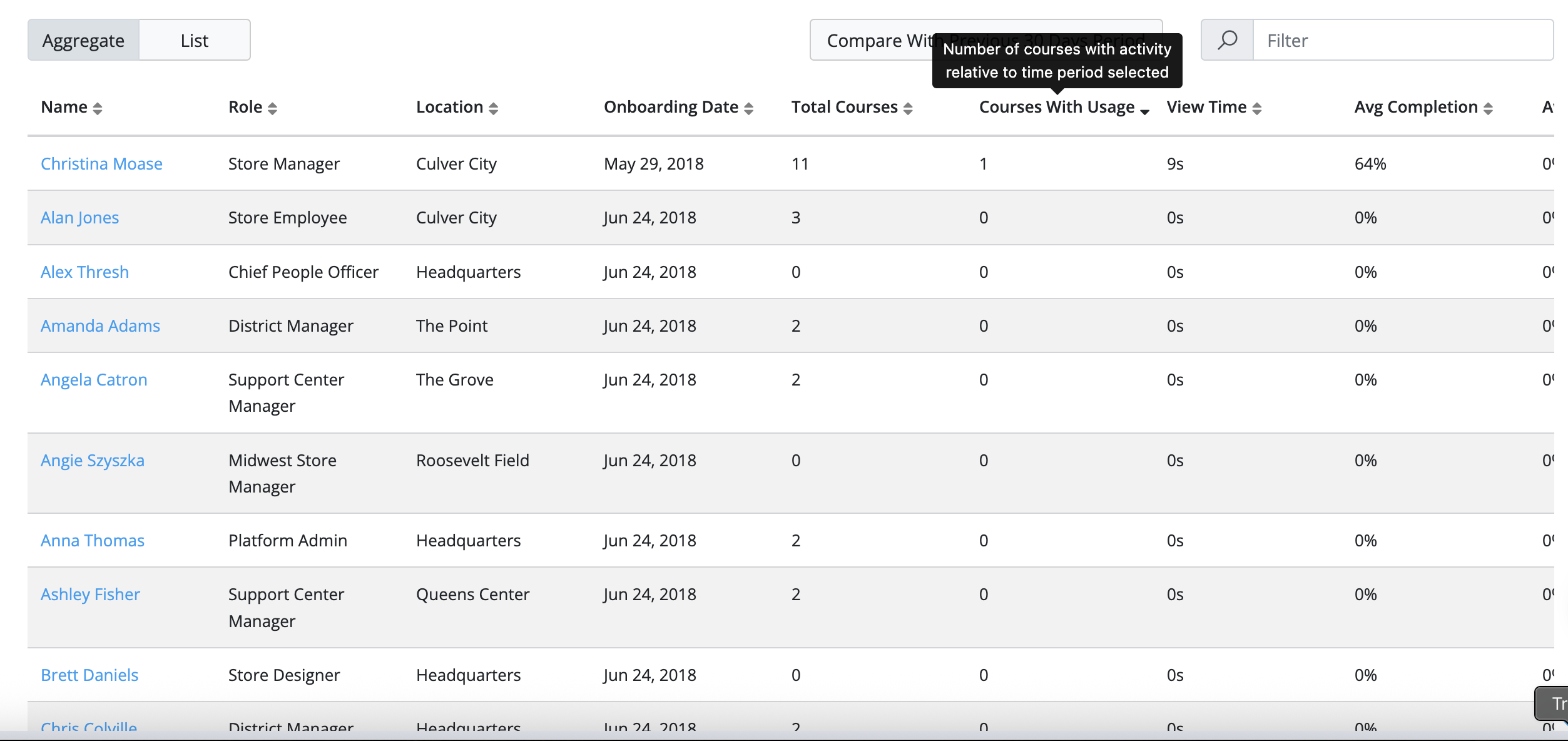Select Ashley Fisher from the list
Viewport: 1568px width, 741px height.
coord(90,594)
